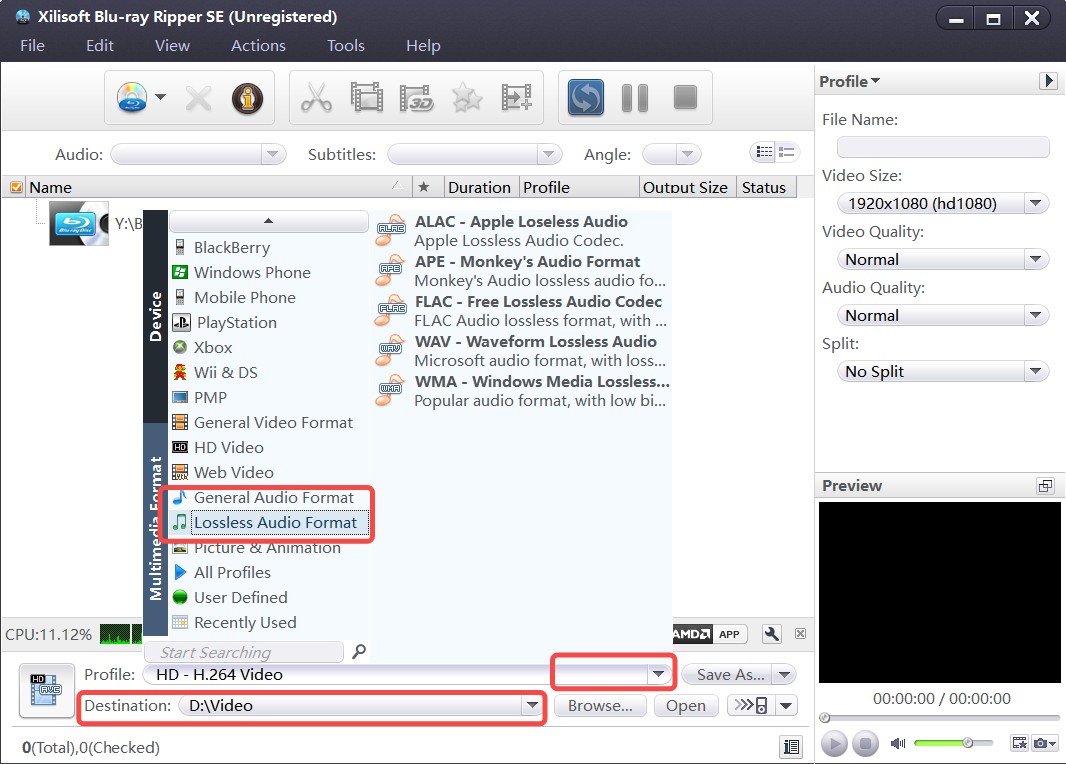The image size is (1066, 764).
Task: Expand the Profile panel arrow button
Action: point(1048,81)
